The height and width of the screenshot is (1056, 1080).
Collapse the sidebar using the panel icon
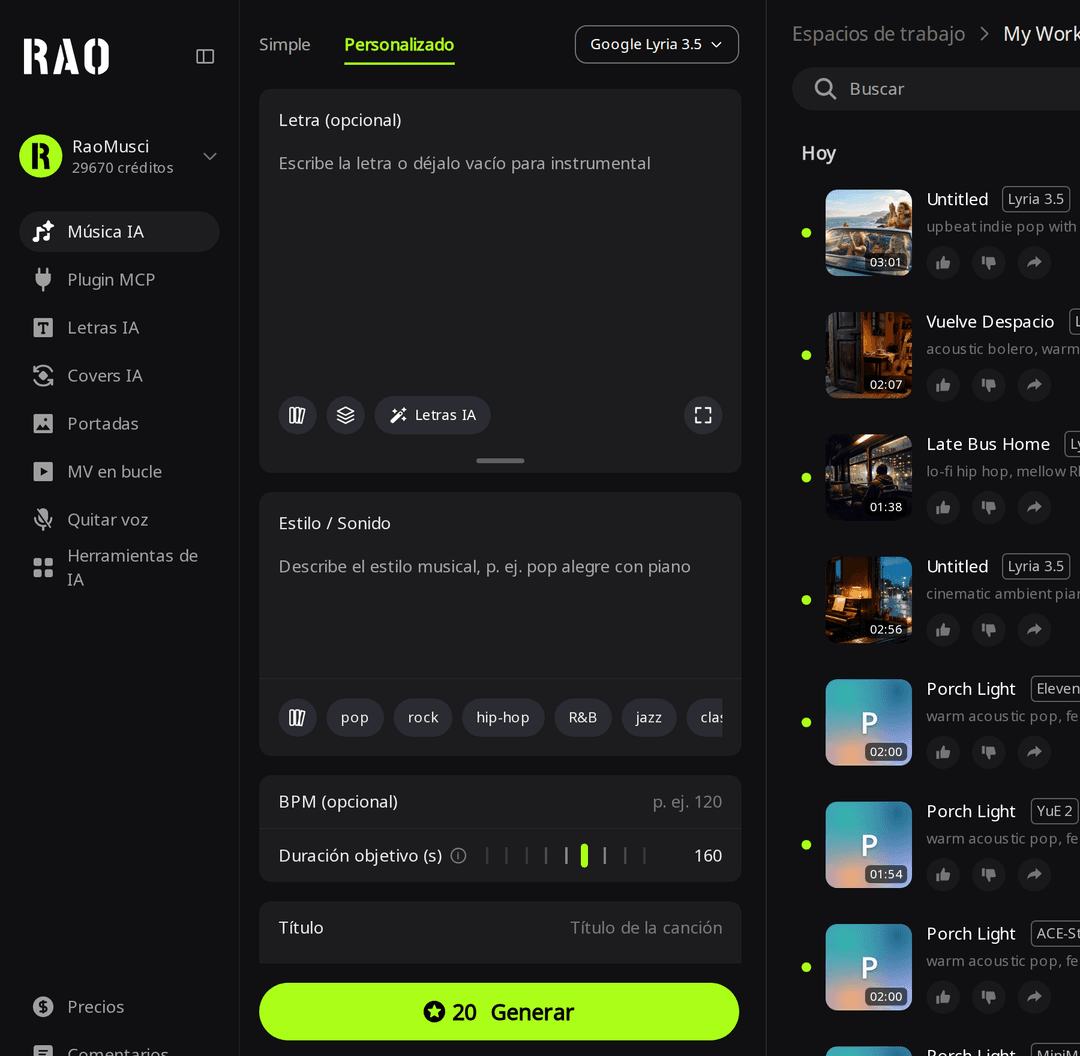(205, 56)
